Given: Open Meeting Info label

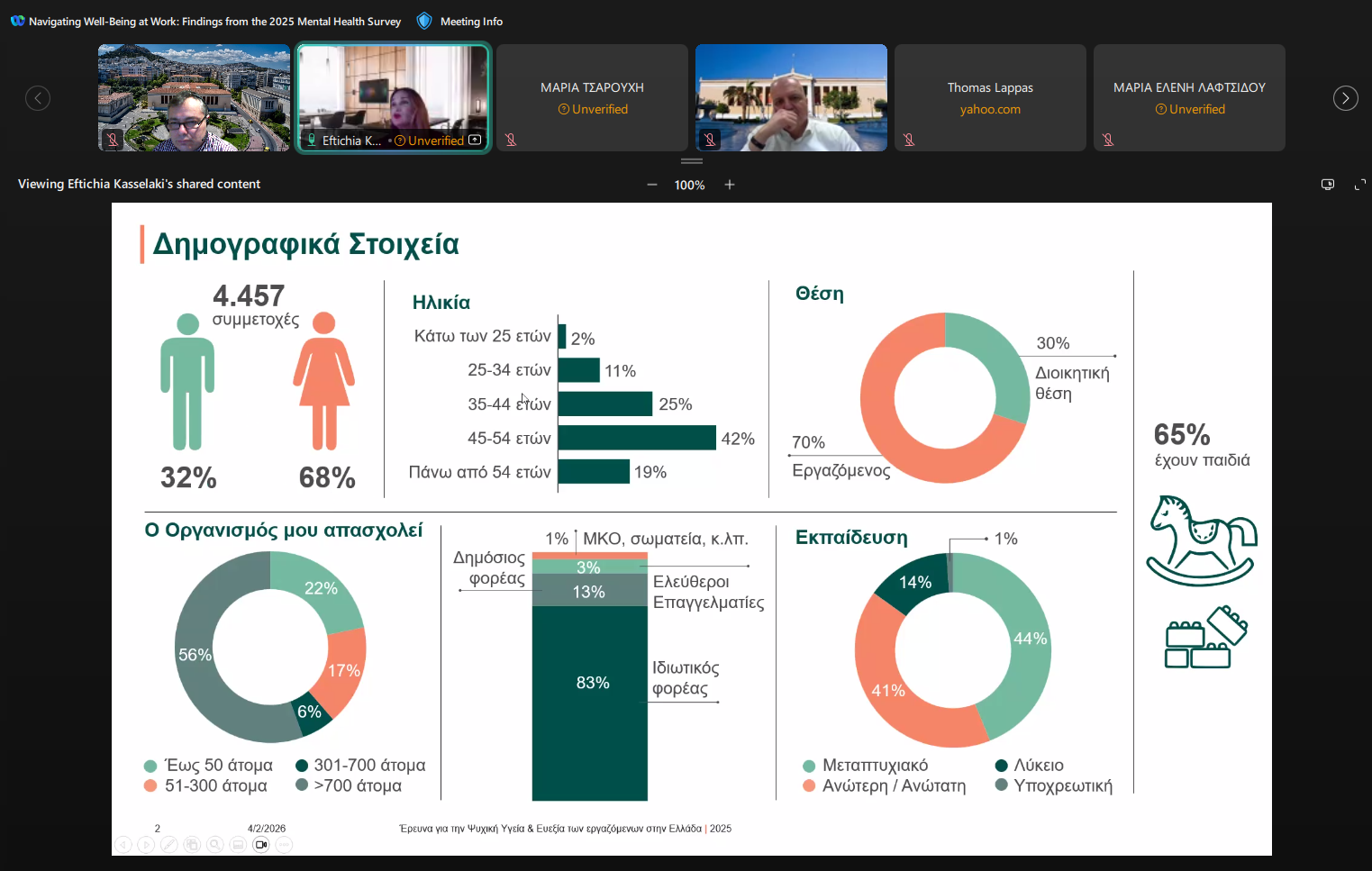Looking at the screenshot, I should pos(471,22).
